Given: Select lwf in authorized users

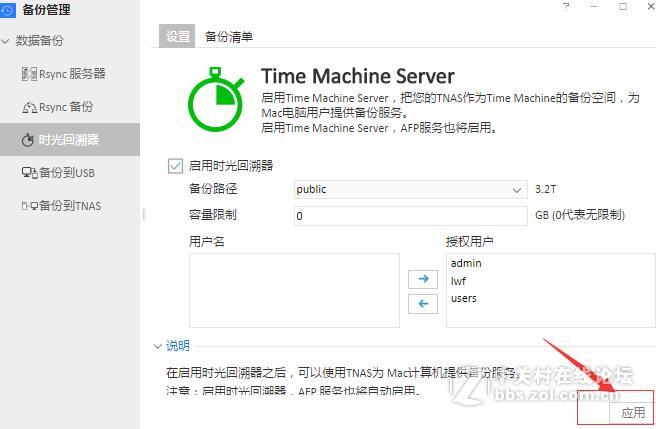Looking at the screenshot, I should click(458, 281).
